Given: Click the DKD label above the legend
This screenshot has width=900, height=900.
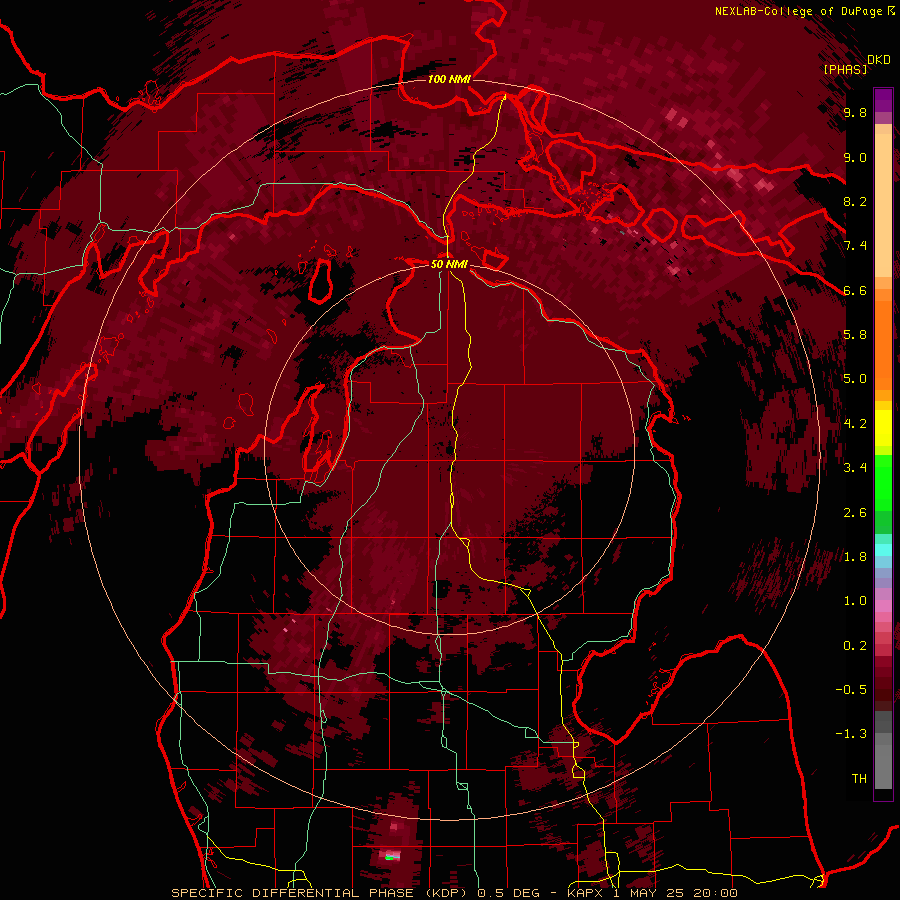Looking at the screenshot, I should click(879, 60).
